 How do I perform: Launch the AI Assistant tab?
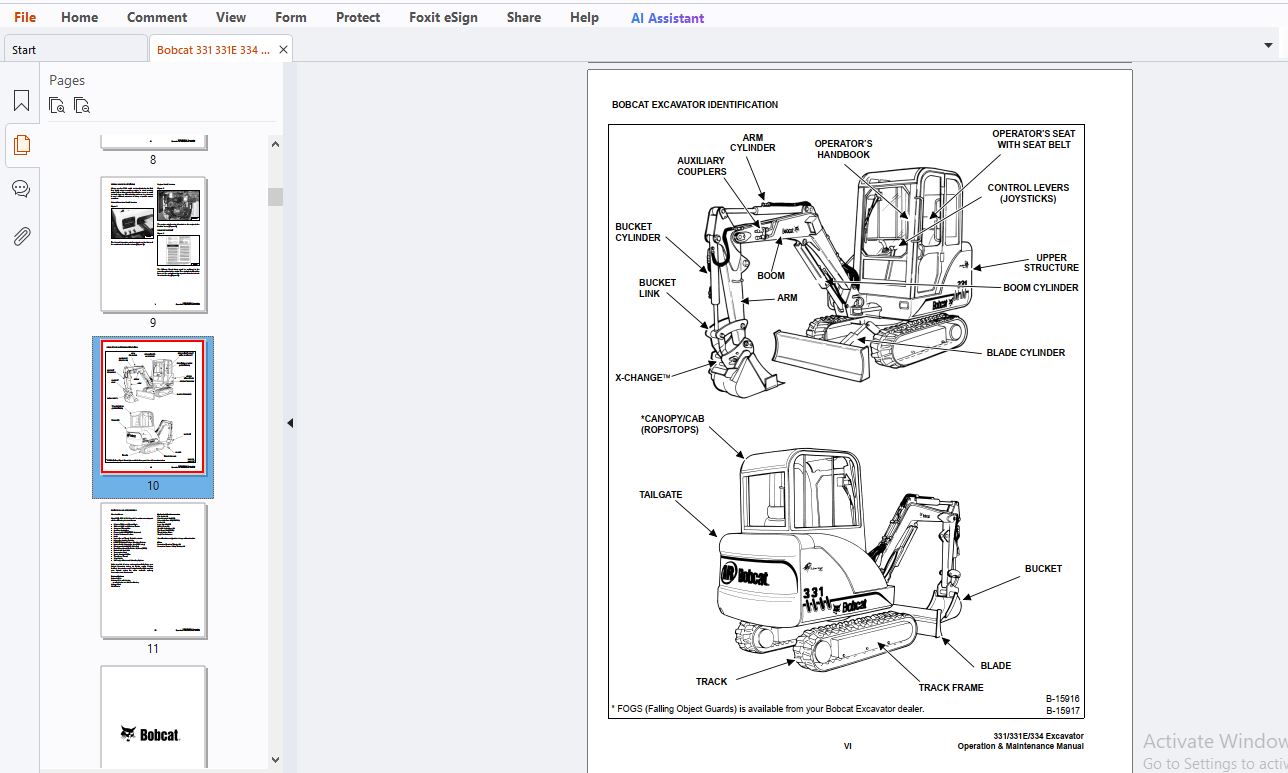click(667, 18)
